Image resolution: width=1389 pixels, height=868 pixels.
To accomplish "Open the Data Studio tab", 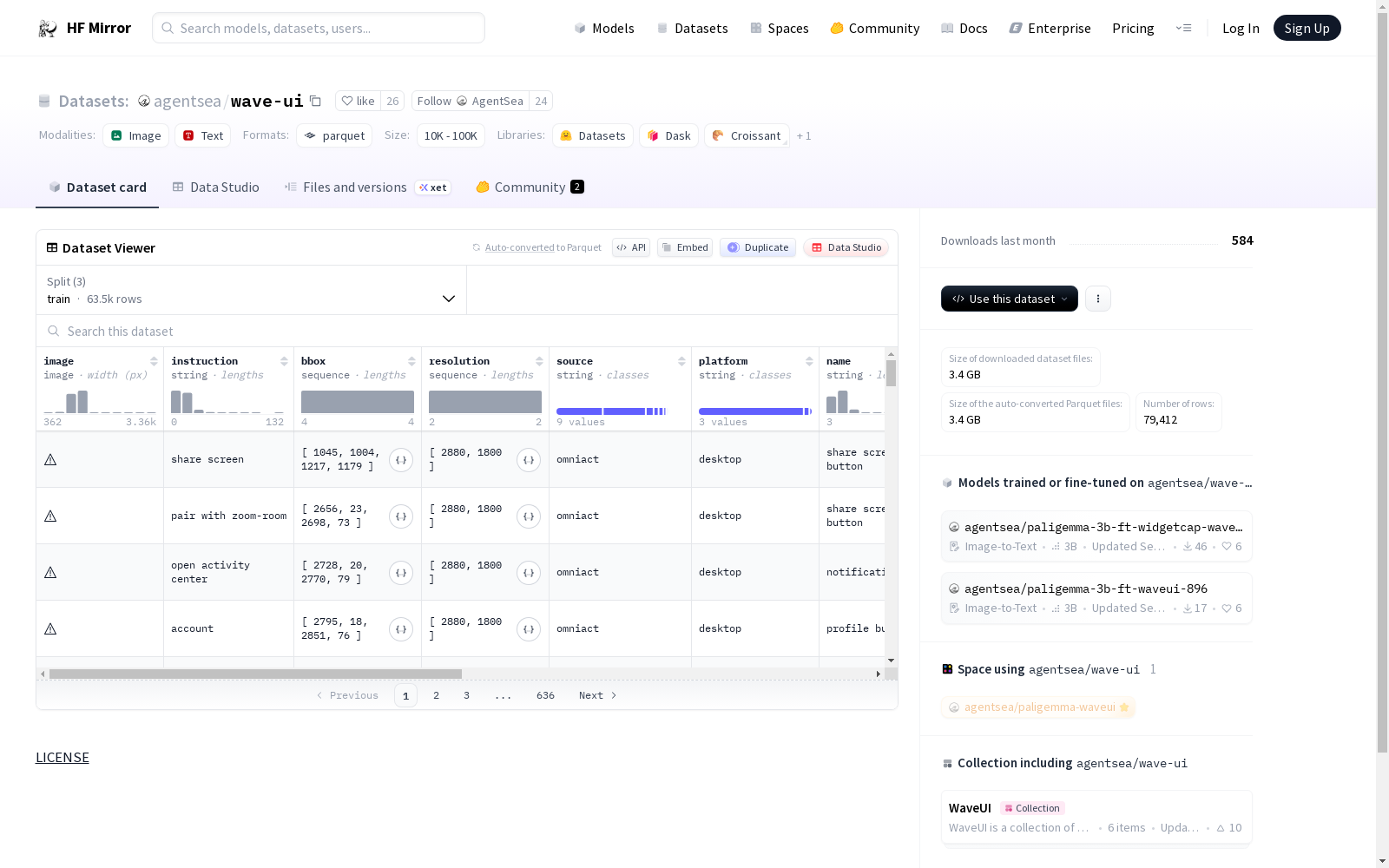I will 215,187.
